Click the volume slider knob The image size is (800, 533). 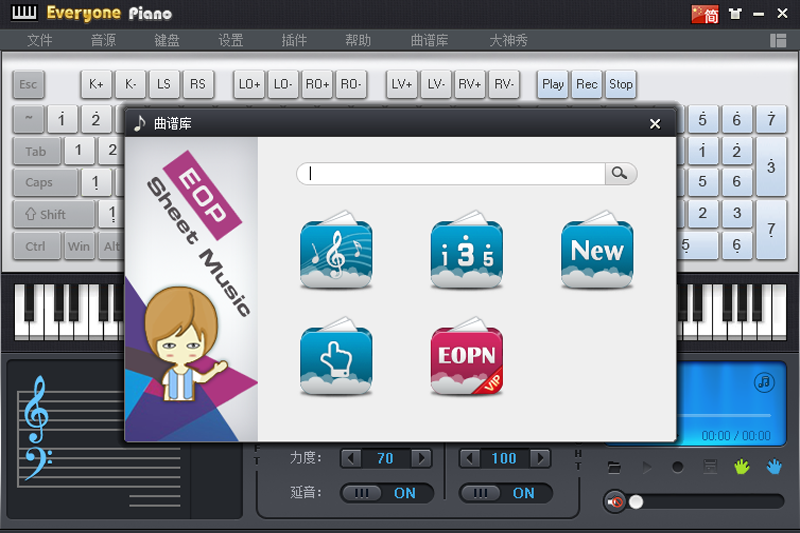[x=636, y=502]
